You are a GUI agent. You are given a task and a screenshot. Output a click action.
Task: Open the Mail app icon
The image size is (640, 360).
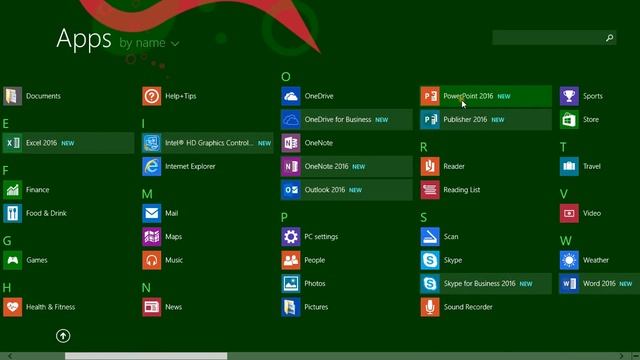point(151,213)
